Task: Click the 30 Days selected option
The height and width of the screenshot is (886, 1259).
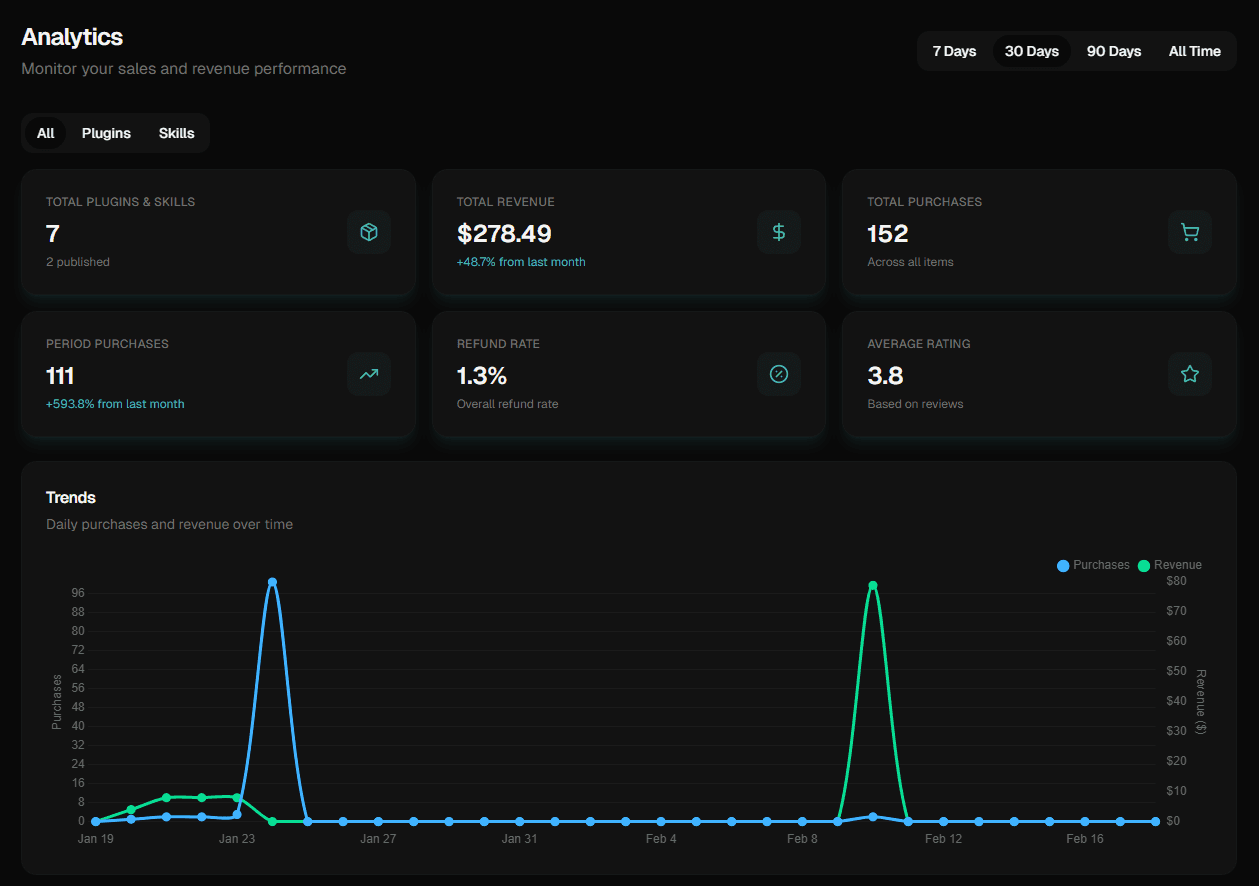Action: [1031, 51]
